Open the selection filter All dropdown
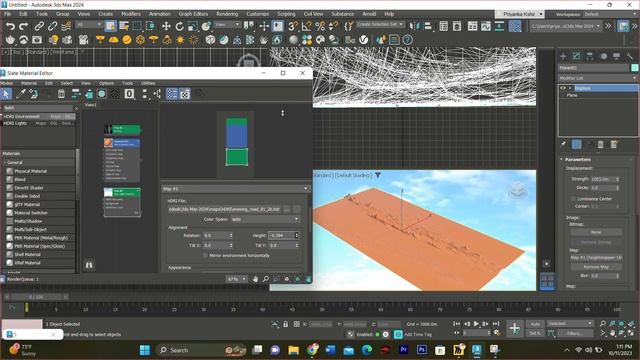This screenshot has height=360, width=640. [x=89, y=25]
